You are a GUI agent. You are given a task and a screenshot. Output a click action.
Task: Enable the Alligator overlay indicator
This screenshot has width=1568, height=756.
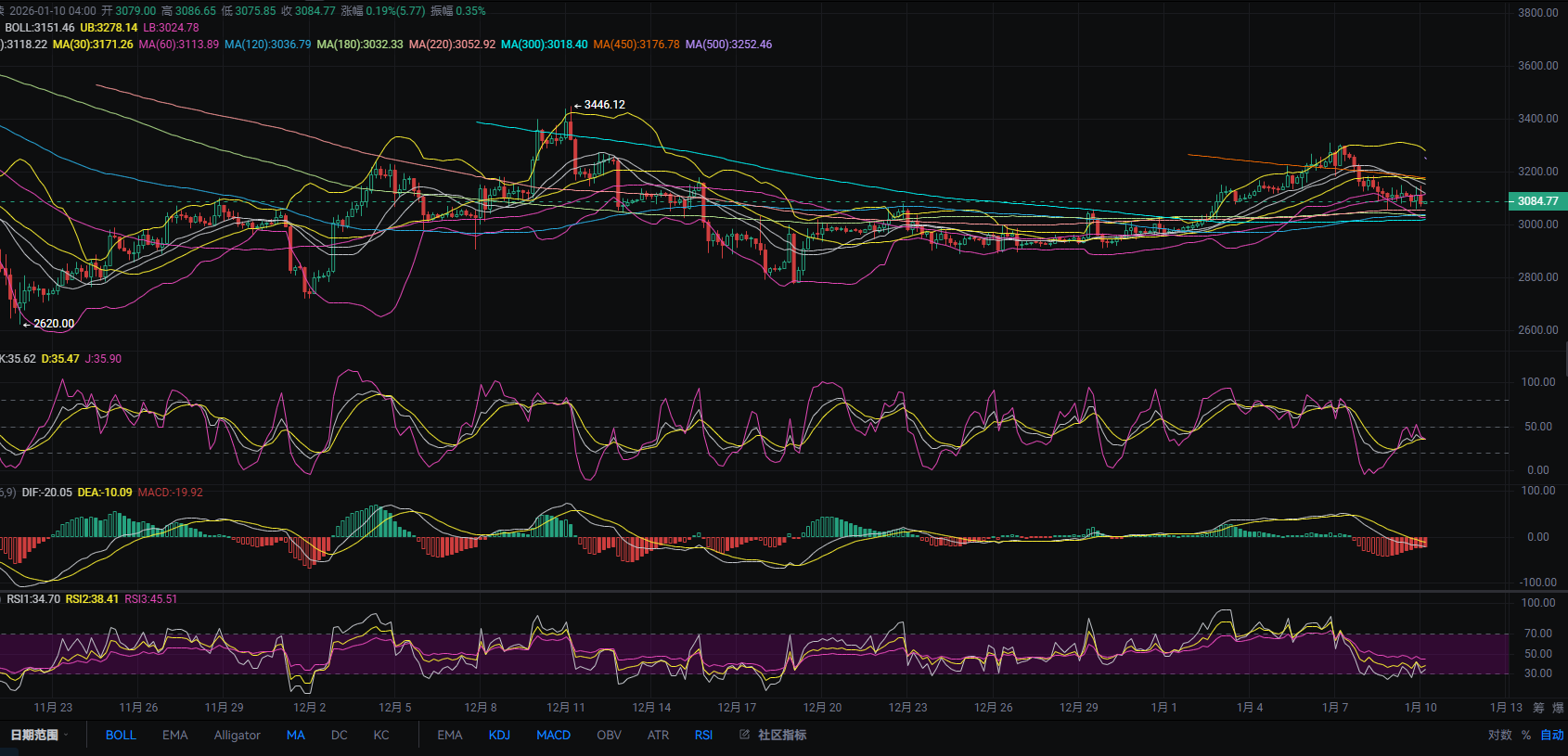[x=237, y=735]
